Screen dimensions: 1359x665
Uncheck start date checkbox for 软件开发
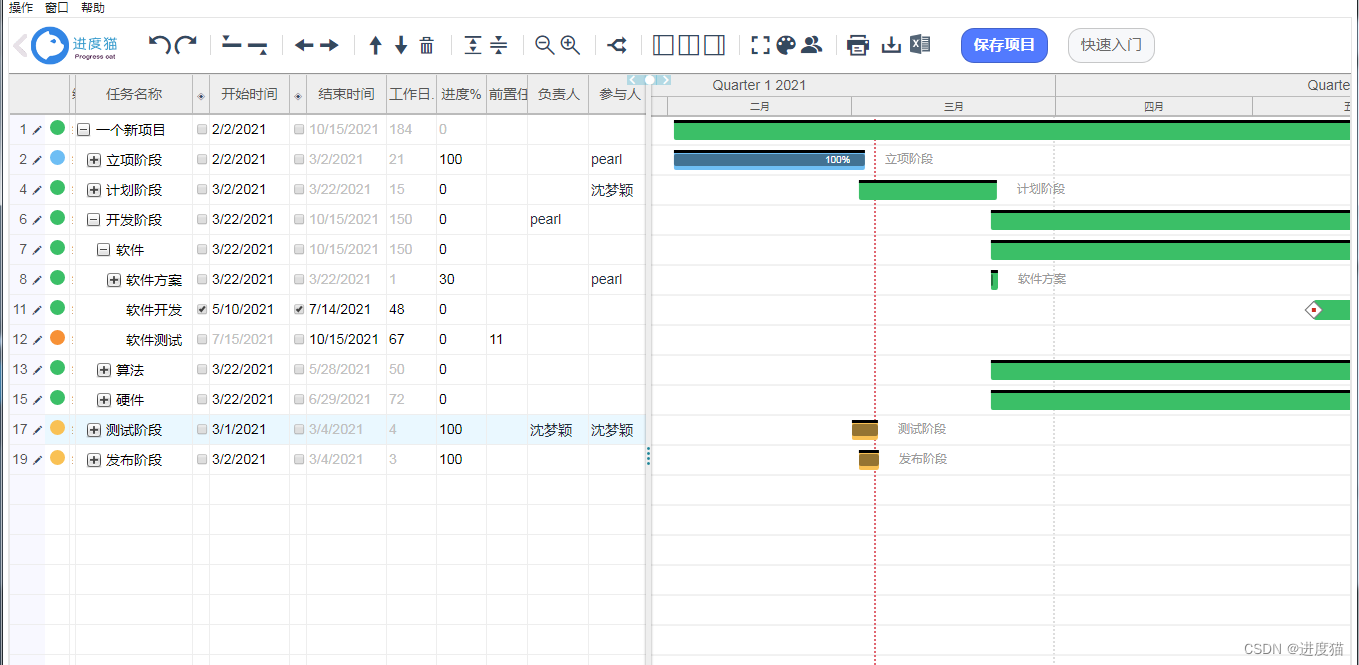click(x=202, y=310)
